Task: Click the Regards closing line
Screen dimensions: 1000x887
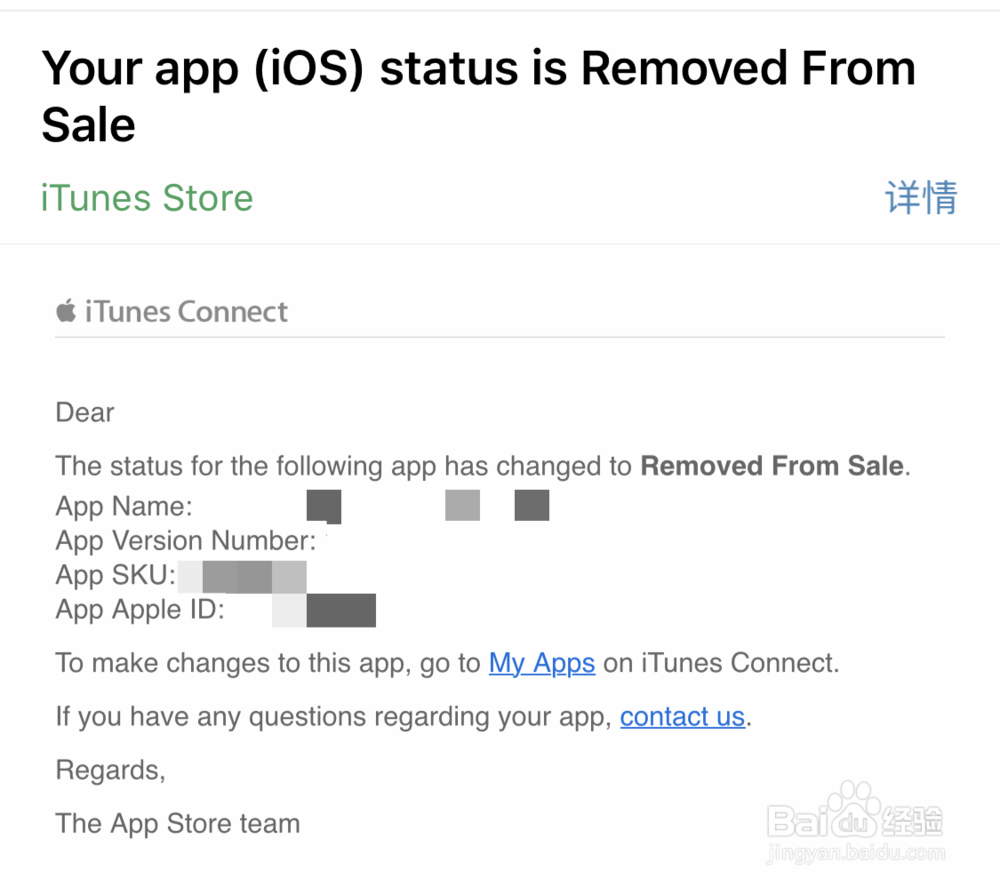Action: point(111,770)
